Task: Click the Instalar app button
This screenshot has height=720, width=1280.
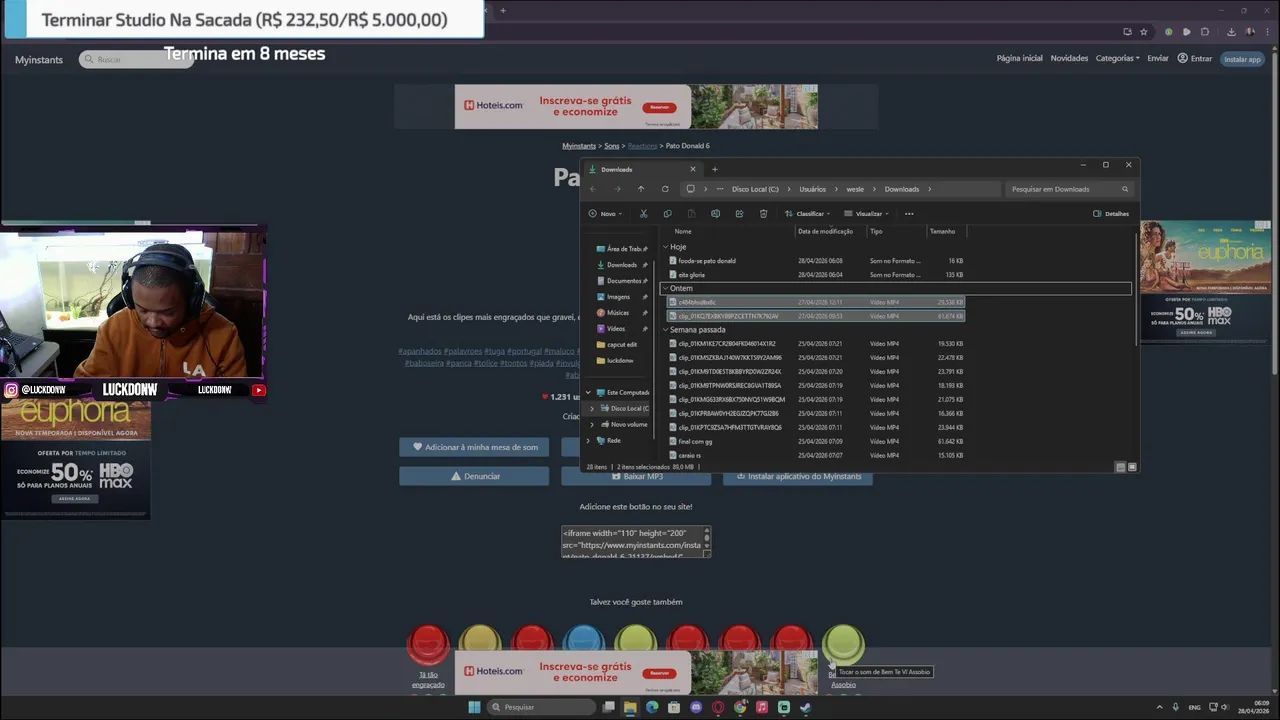Action: [1242, 59]
